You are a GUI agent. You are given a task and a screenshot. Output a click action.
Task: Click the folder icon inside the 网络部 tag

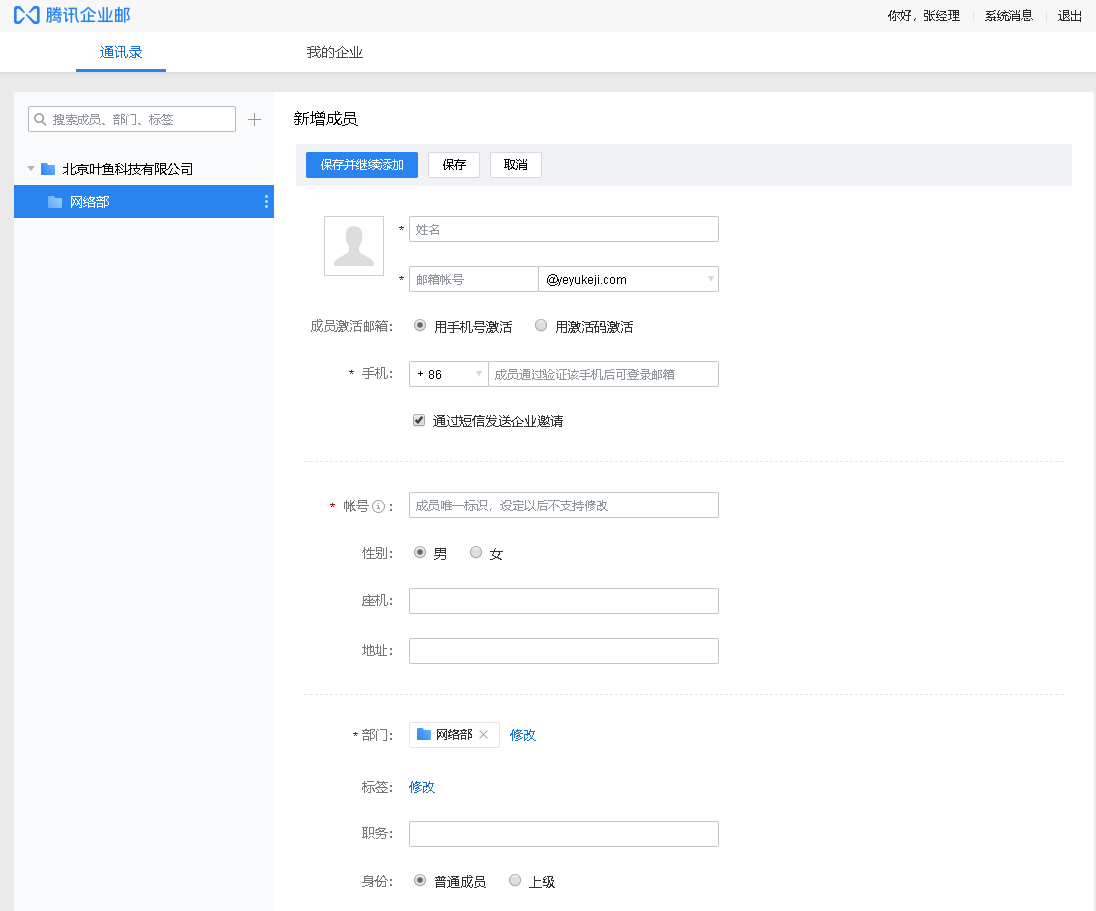(x=424, y=734)
